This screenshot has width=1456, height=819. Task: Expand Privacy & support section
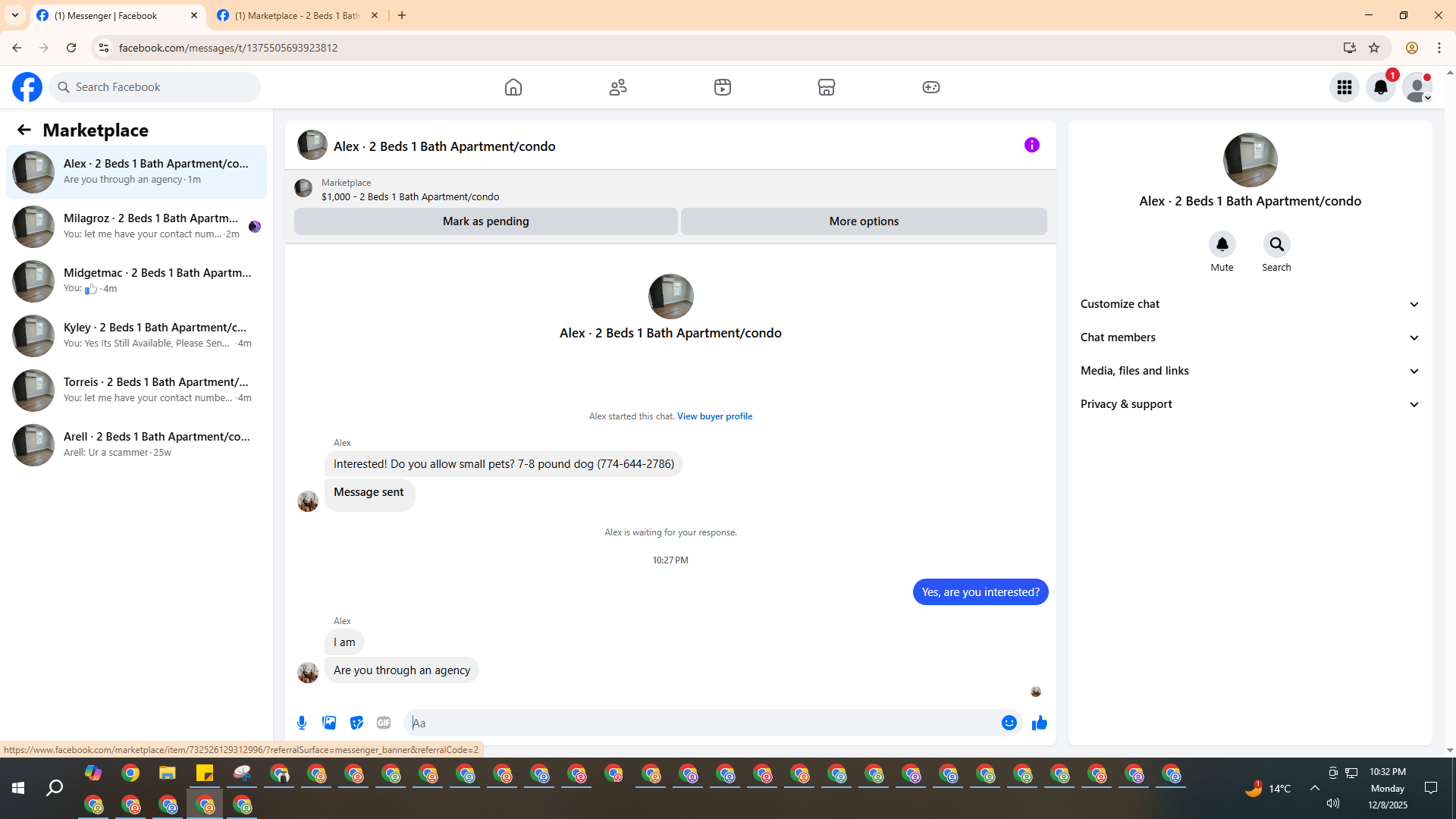(1250, 404)
